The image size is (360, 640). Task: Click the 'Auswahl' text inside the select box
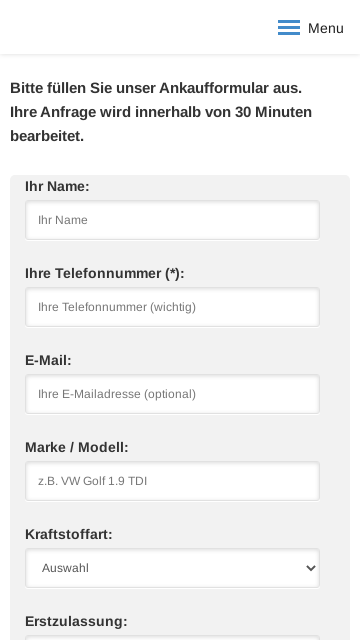click(65, 568)
